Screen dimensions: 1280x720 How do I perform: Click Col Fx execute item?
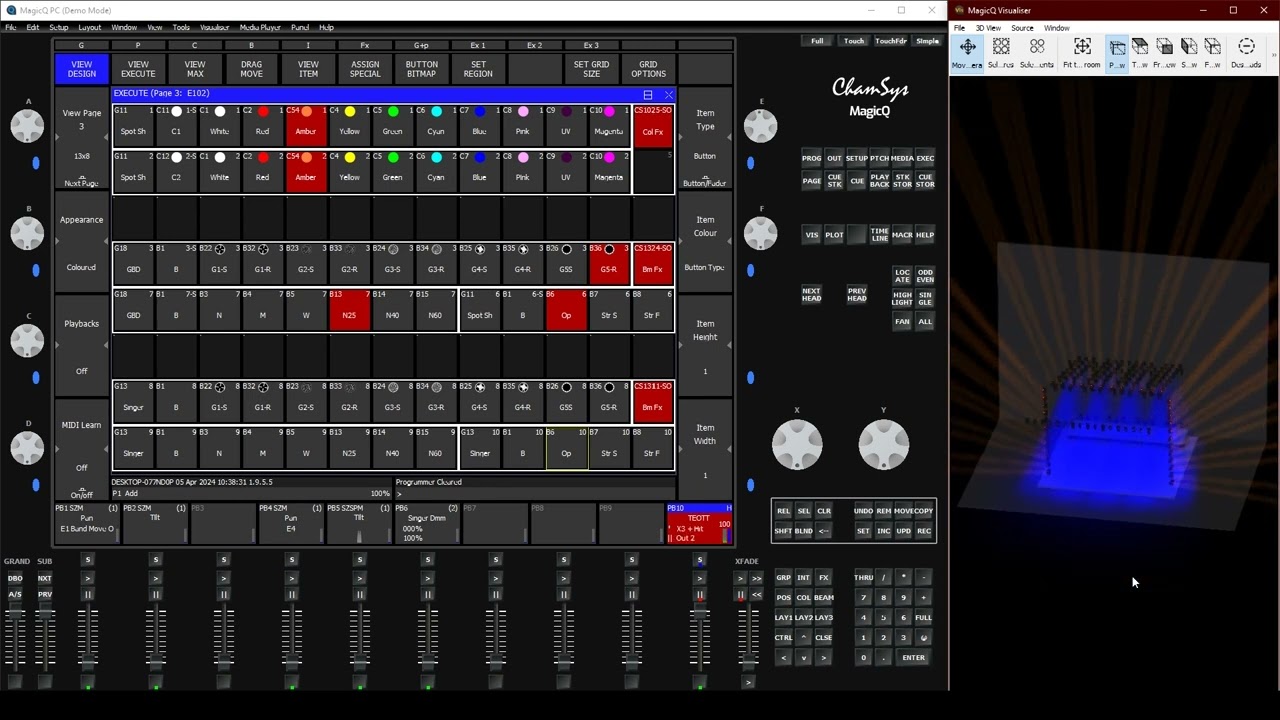coord(653,124)
